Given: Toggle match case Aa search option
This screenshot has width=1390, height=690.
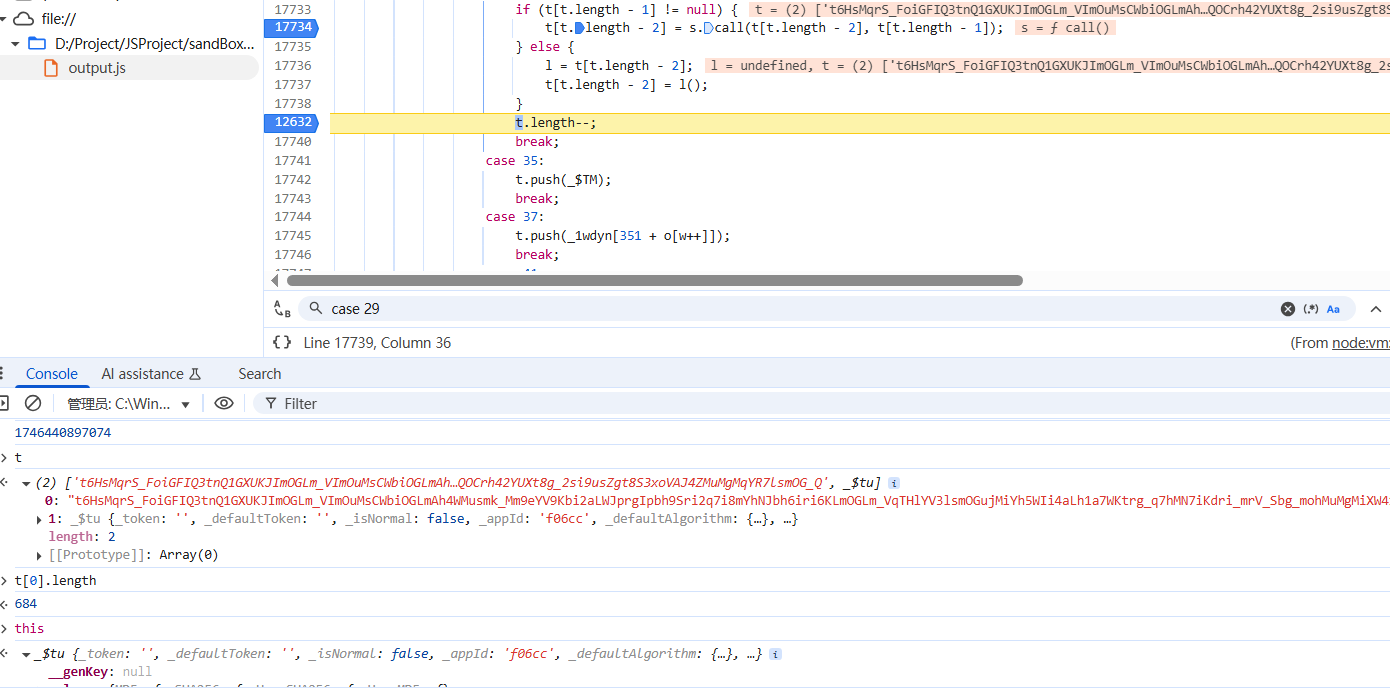Looking at the screenshot, I should pos(1333,309).
